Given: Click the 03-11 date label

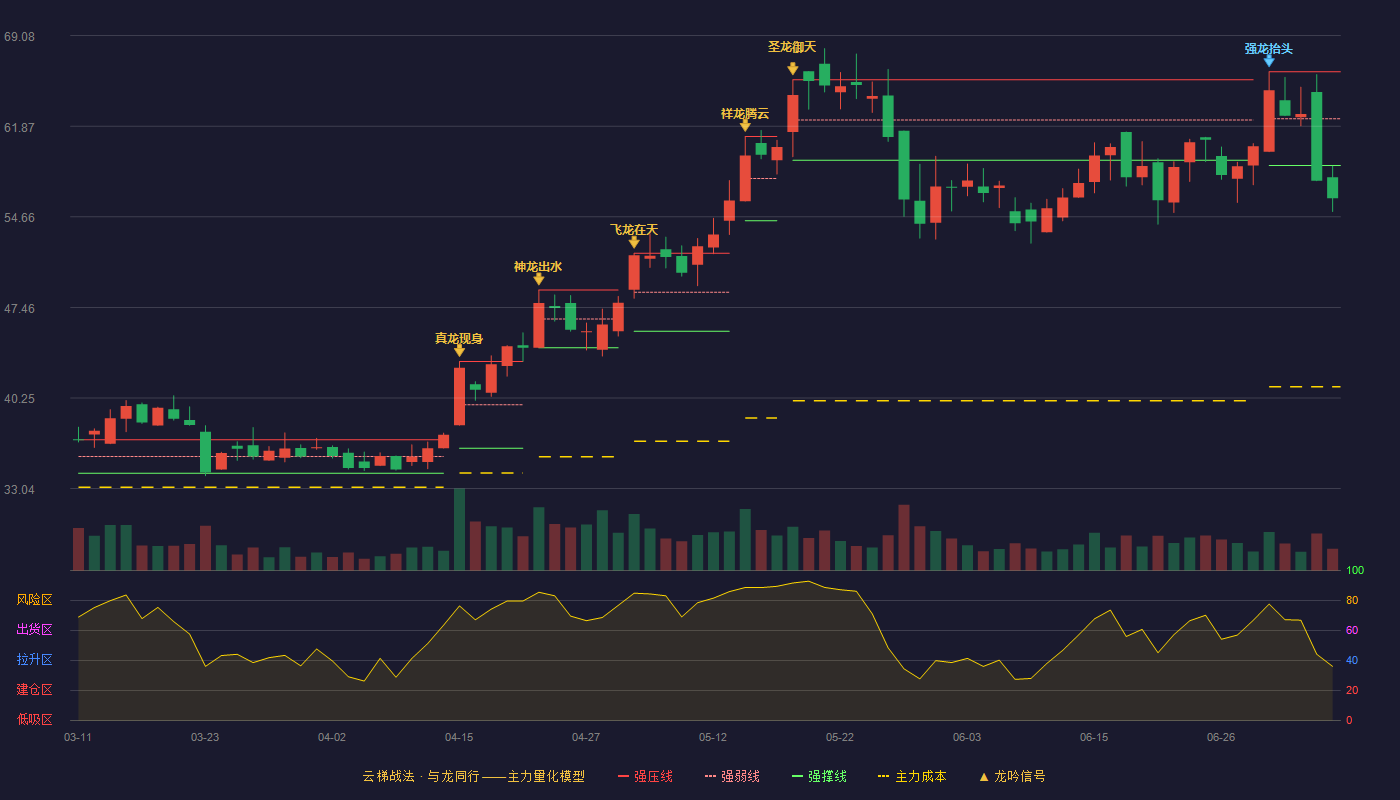Looking at the screenshot, I should (78, 737).
